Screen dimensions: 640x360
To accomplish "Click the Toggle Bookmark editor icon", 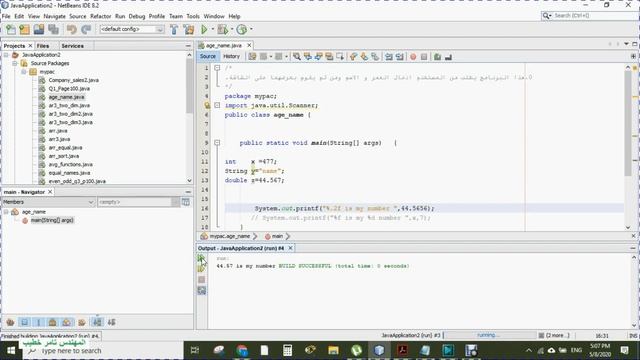I will click(375, 57).
